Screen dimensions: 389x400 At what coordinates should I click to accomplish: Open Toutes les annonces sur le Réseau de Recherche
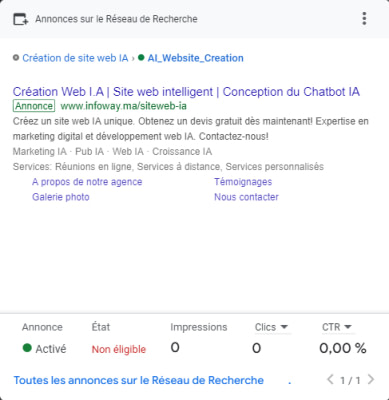pos(139,380)
